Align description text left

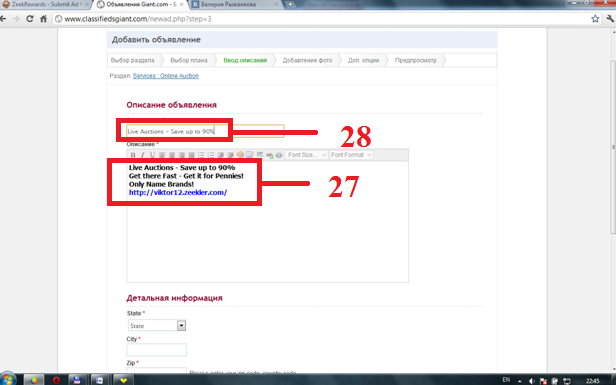click(x=162, y=155)
